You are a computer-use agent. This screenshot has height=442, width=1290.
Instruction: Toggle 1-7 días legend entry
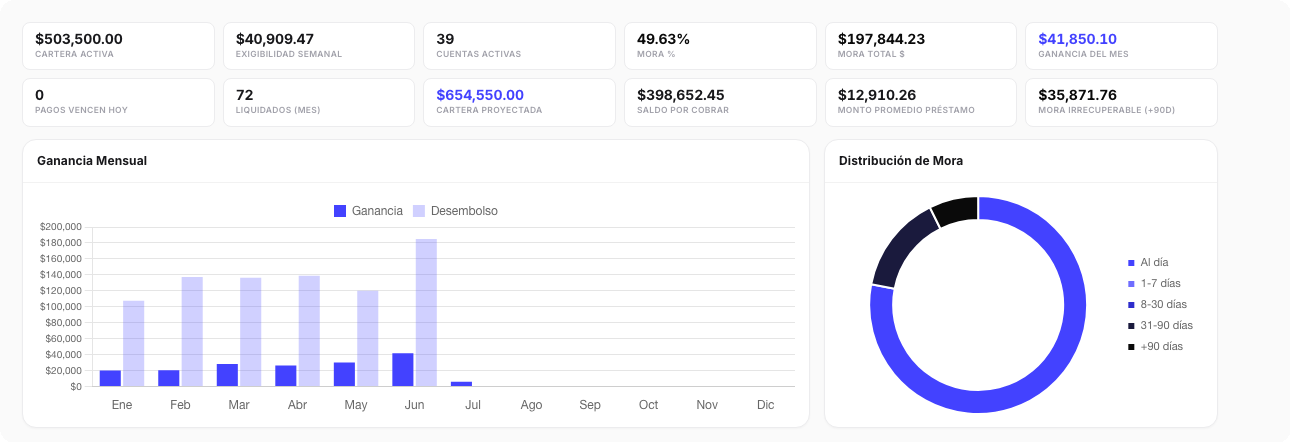(x=1154, y=283)
